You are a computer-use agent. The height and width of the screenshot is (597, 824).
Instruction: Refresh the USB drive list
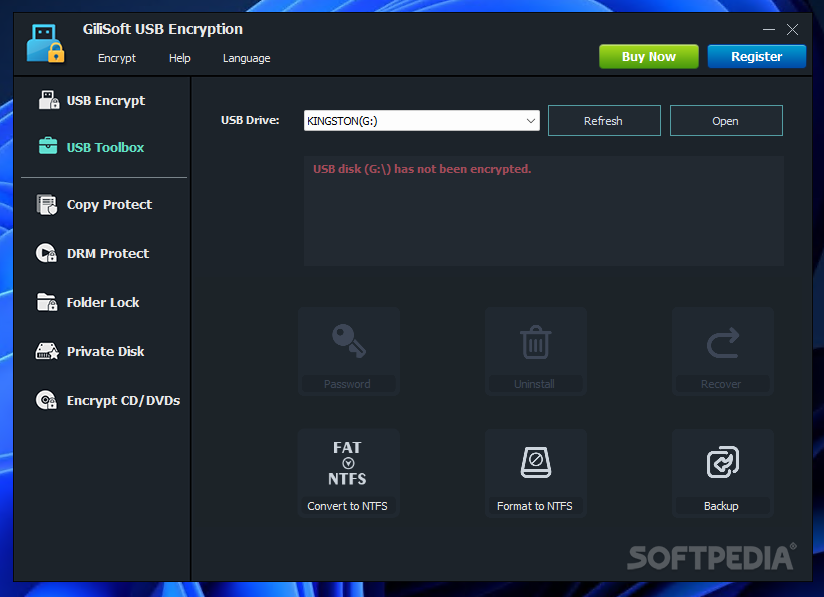tap(604, 121)
